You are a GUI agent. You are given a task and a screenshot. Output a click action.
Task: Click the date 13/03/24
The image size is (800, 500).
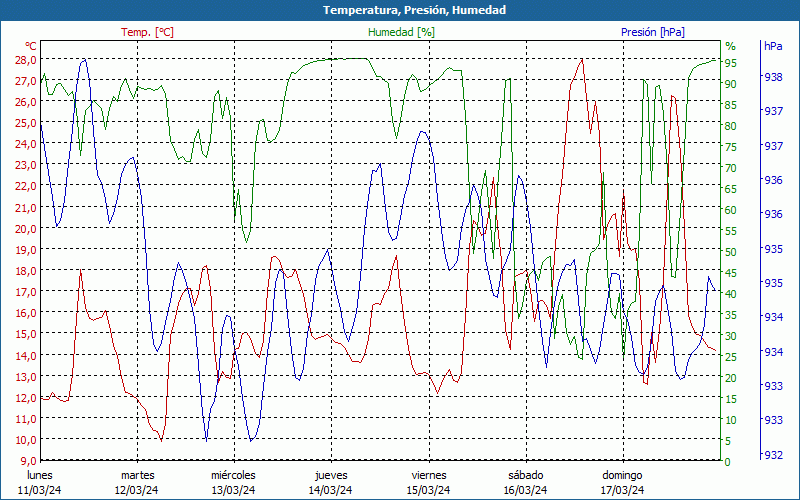(x=234, y=490)
